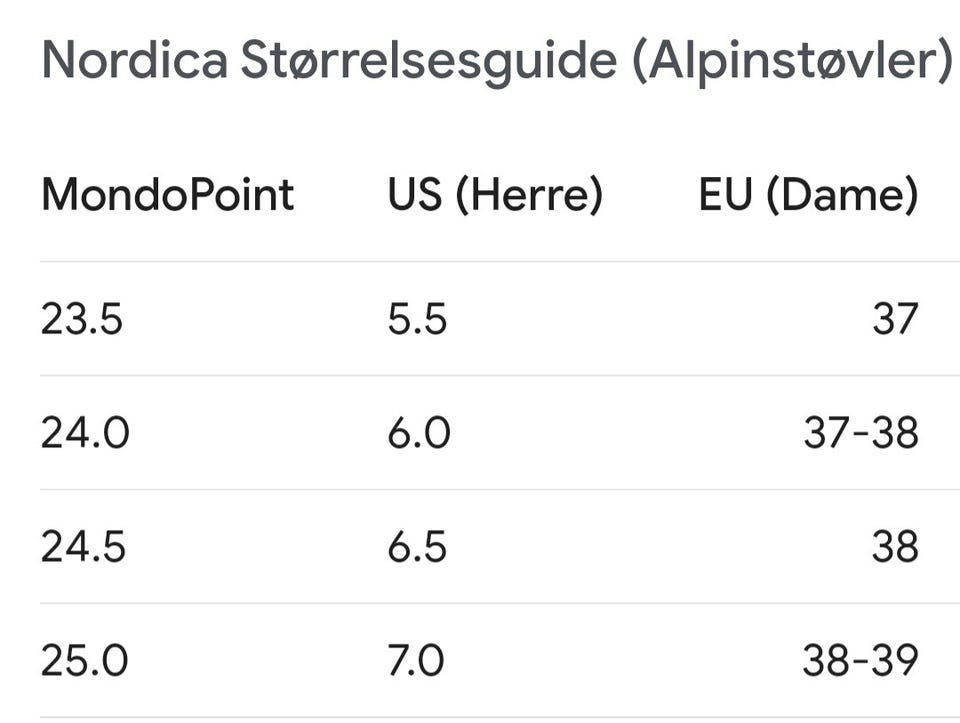The width and height of the screenshot is (960, 723).
Task: Select the MondoPoint column header
Action: [x=168, y=195]
